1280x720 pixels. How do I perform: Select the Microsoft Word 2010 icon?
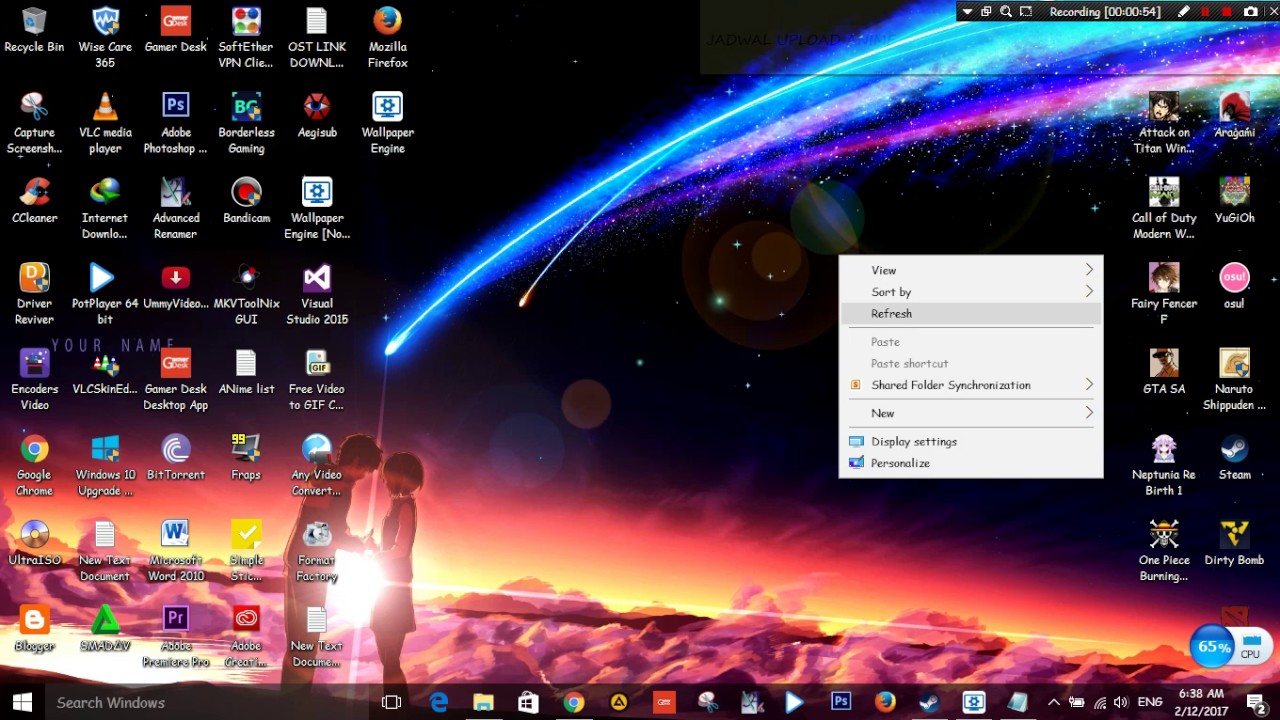tap(176, 551)
